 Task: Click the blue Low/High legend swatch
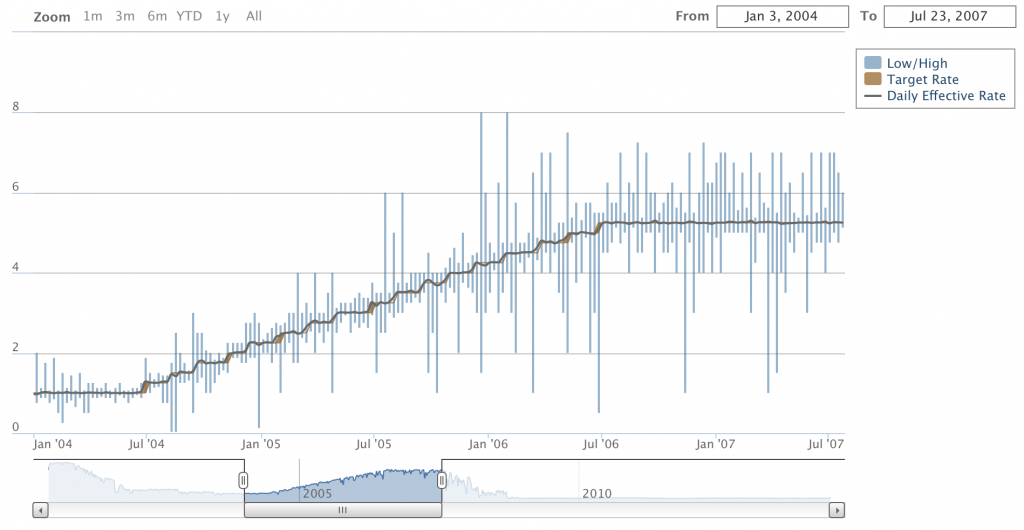click(873, 63)
